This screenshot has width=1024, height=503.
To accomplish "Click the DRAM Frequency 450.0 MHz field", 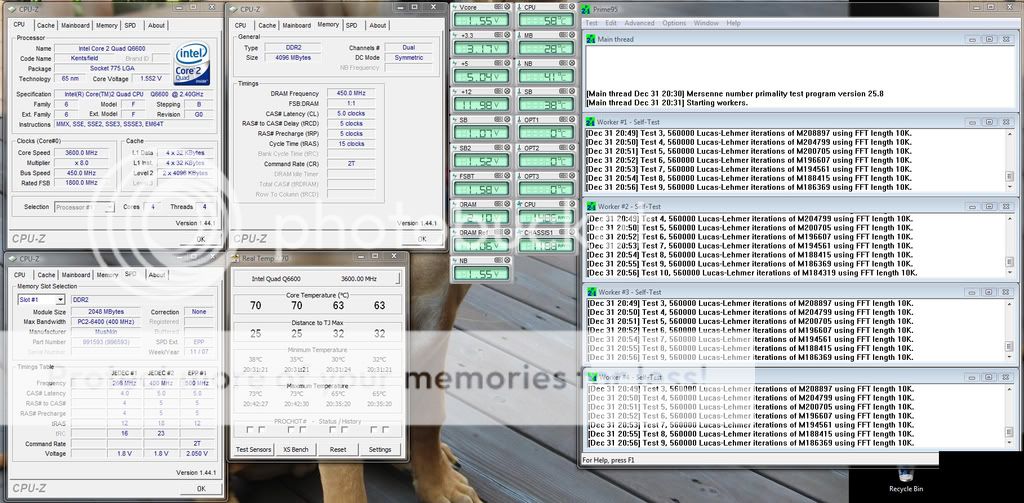I will (x=351, y=93).
